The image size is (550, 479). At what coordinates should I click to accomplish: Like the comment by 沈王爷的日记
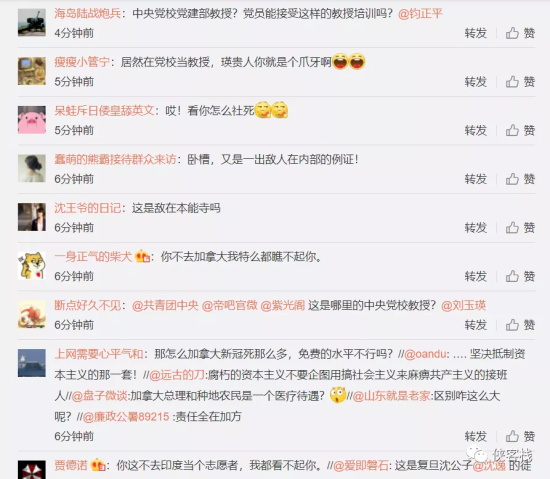pos(520,228)
